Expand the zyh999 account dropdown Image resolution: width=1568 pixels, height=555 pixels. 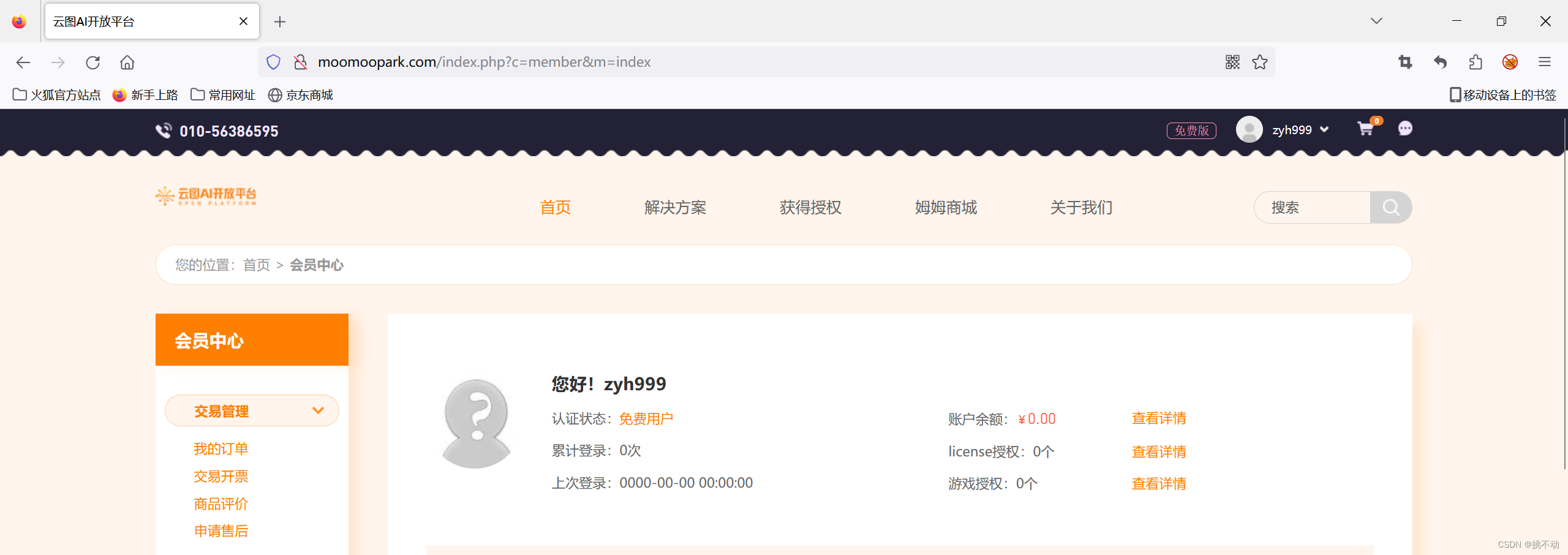[1324, 130]
